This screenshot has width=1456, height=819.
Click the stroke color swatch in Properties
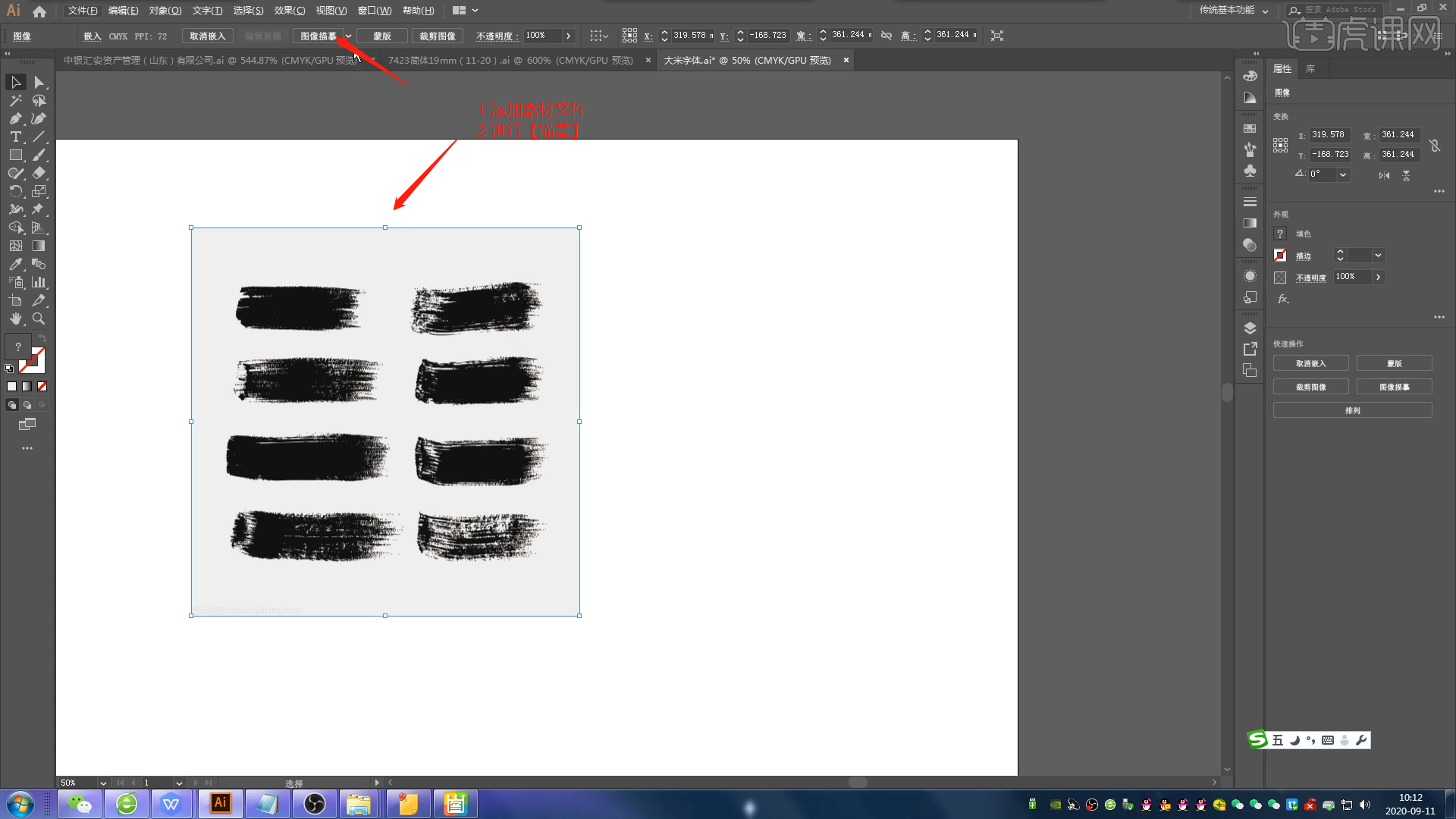(x=1280, y=256)
